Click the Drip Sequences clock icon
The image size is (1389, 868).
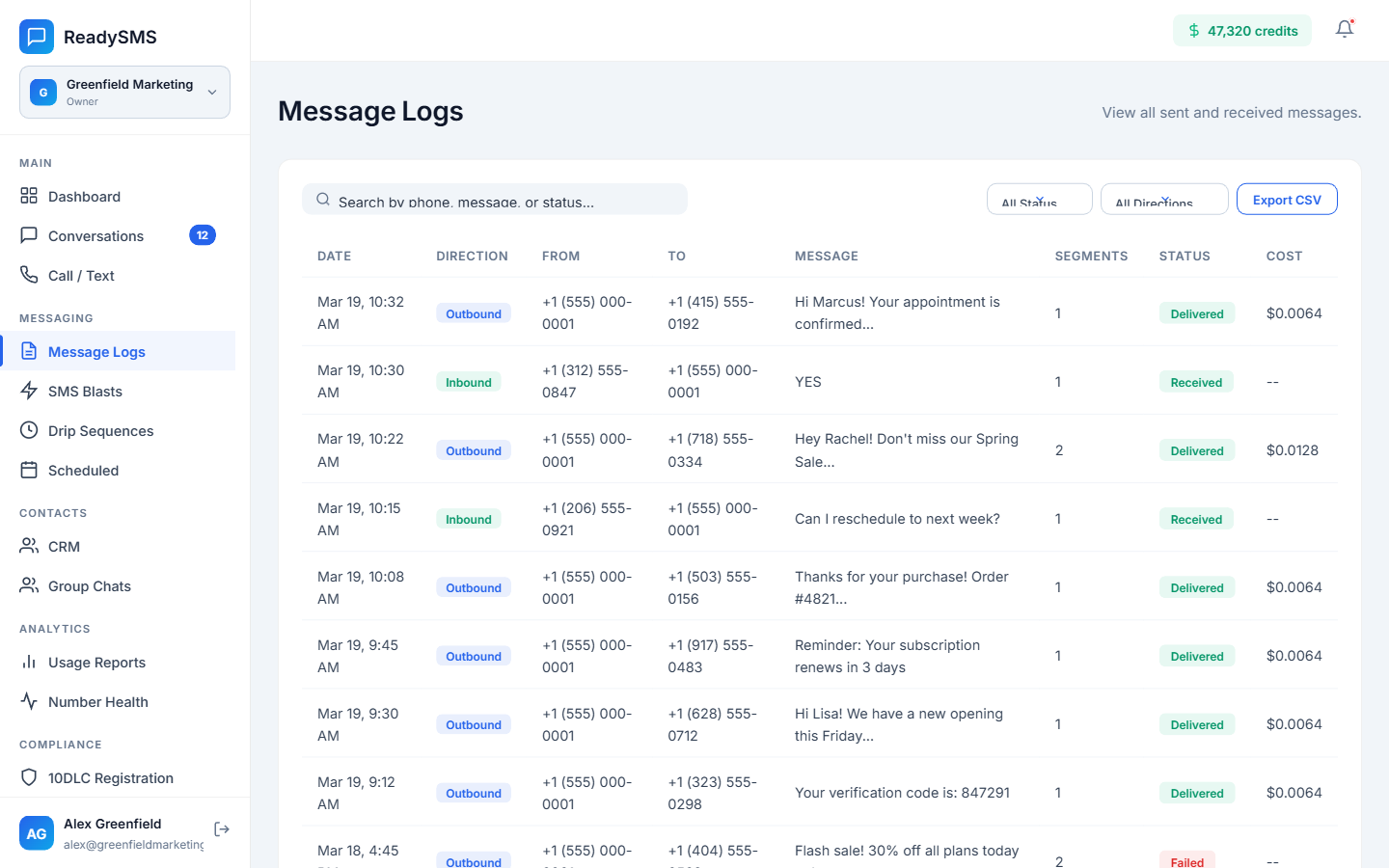click(29, 430)
